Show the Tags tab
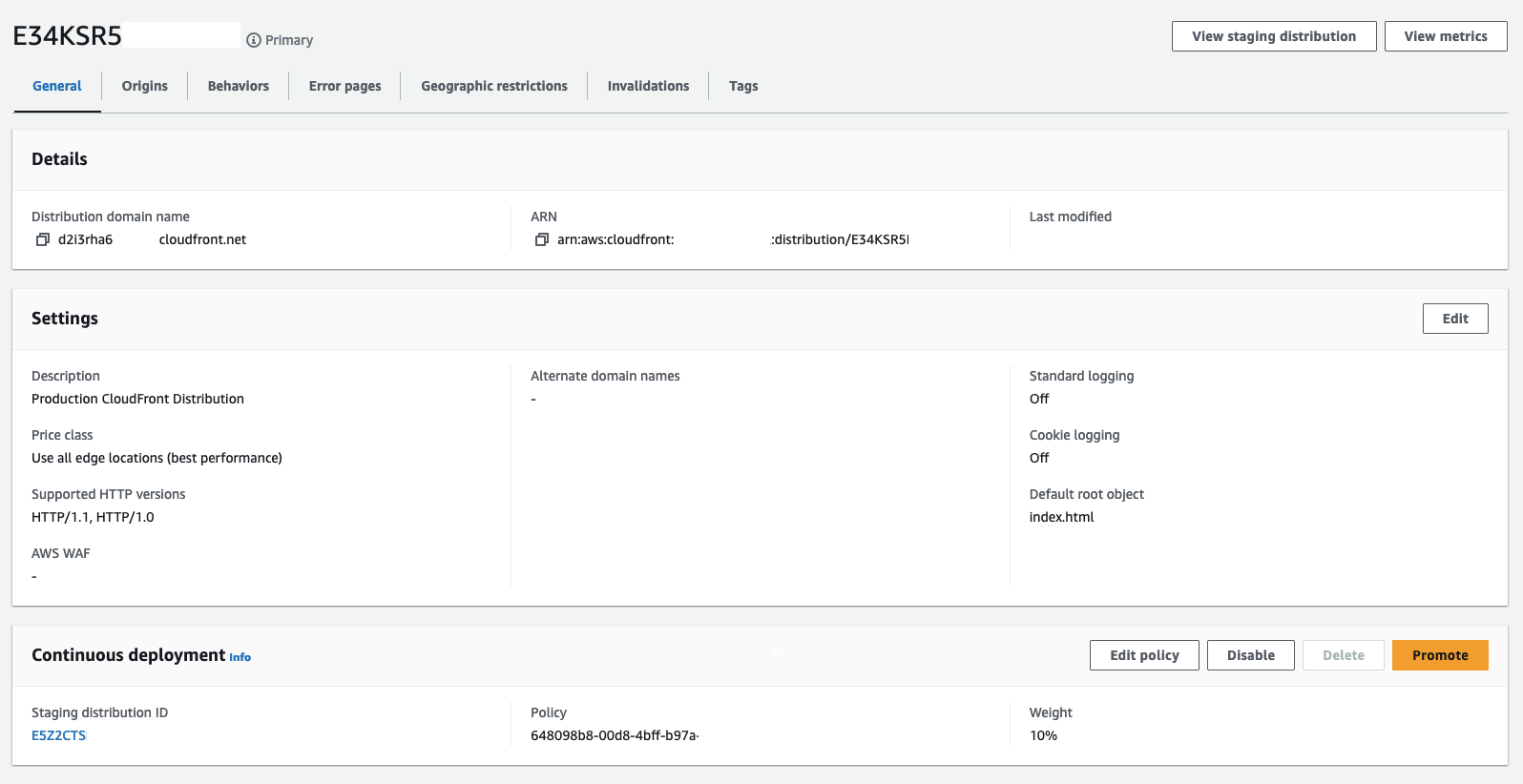The image size is (1523, 784). click(x=743, y=86)
